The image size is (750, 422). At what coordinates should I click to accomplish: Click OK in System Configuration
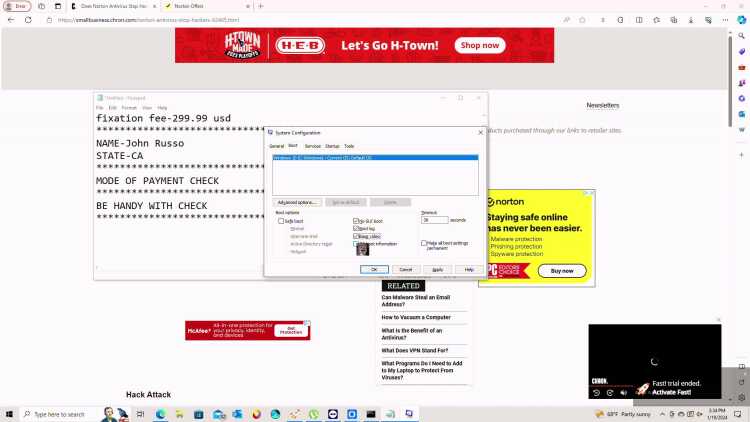(x=374, y=269)
